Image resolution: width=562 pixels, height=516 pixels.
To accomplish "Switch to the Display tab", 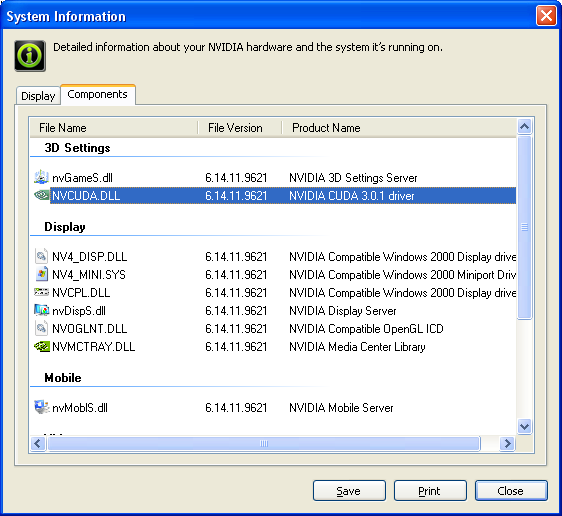I will 38,96.
